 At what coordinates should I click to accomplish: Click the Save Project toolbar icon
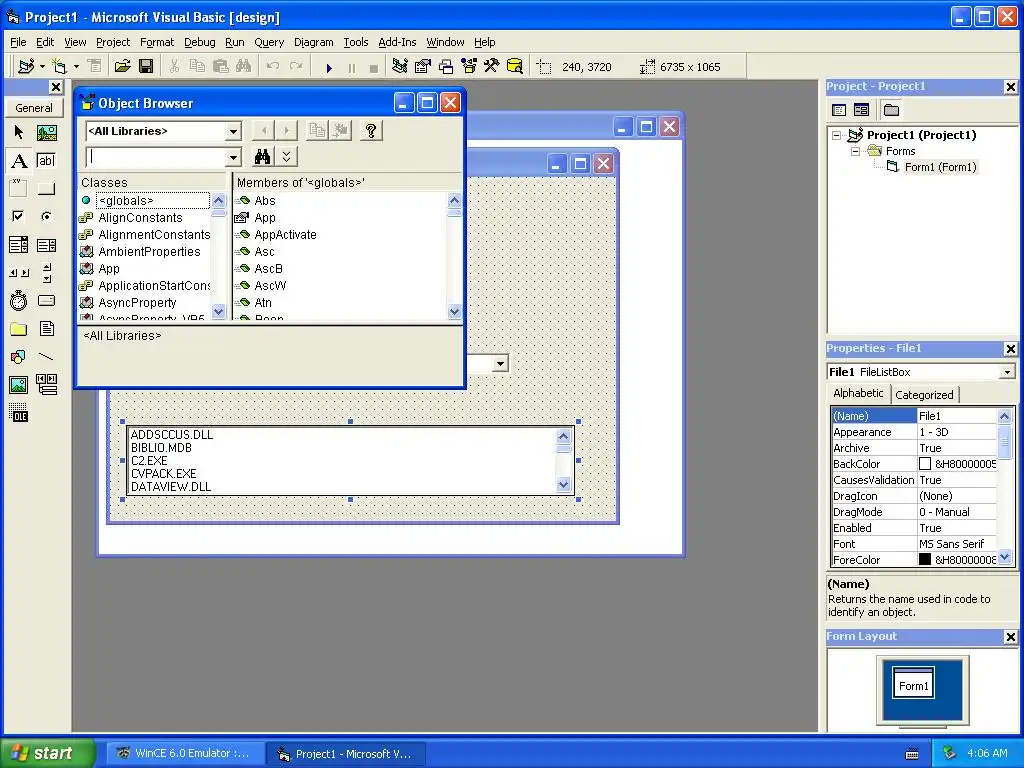coord(146,67)
